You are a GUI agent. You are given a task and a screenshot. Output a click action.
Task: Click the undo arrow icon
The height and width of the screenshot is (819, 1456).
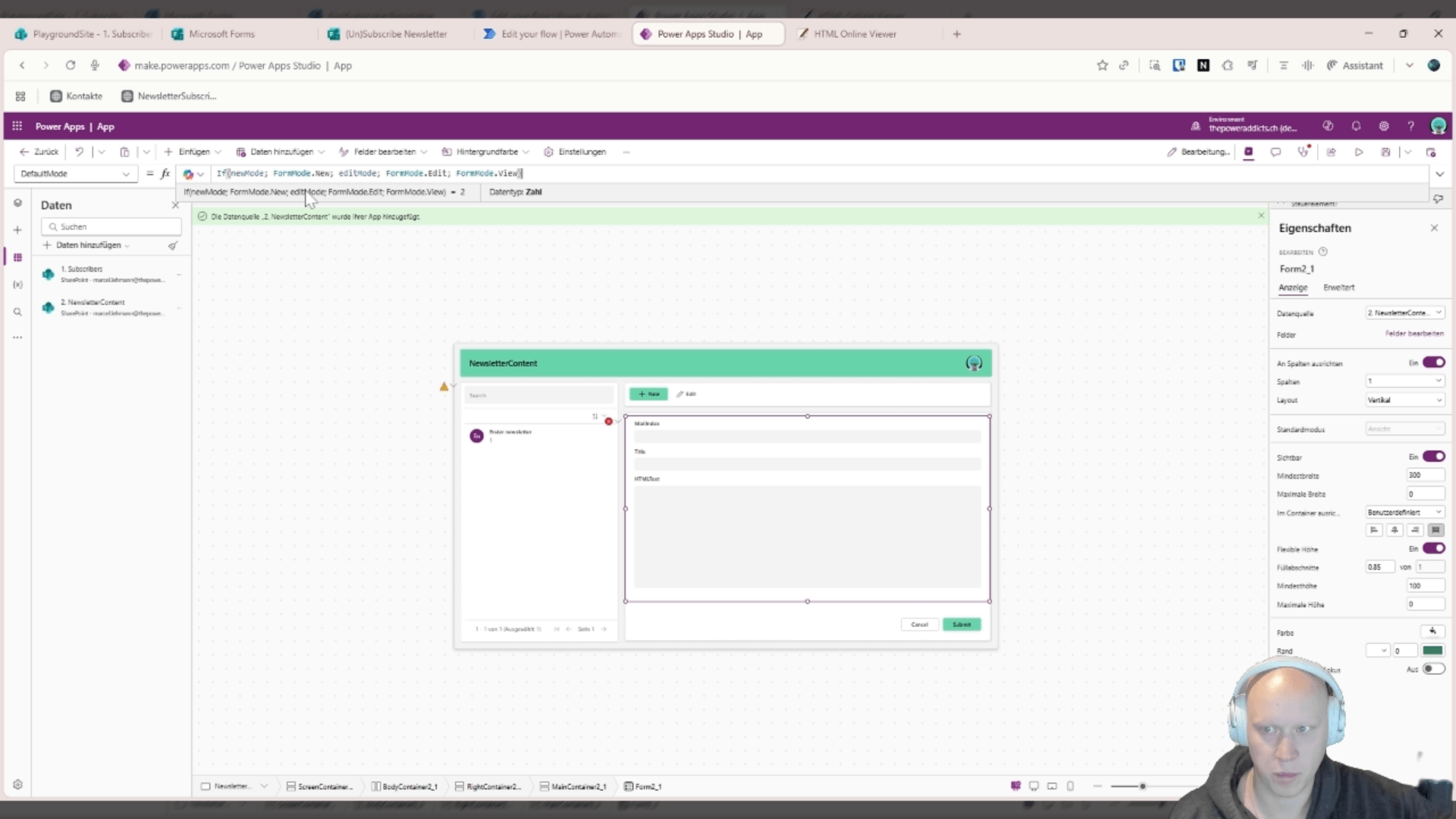(x=79, y=152)
